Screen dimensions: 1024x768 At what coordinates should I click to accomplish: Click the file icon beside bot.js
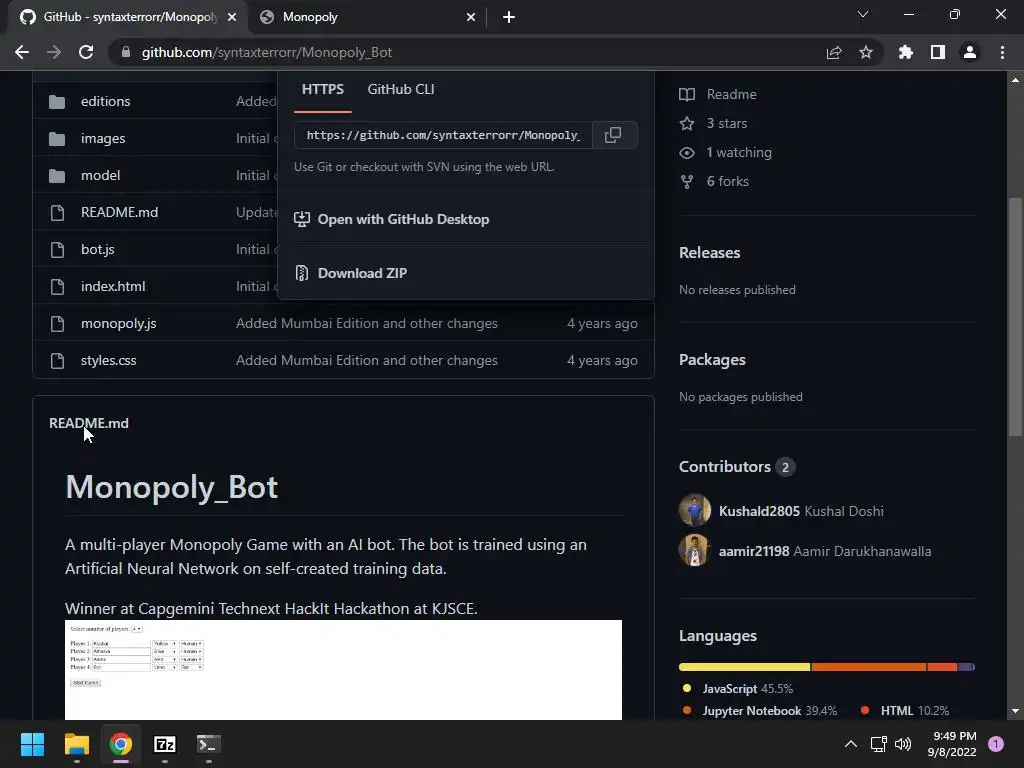tap(57, 249)
